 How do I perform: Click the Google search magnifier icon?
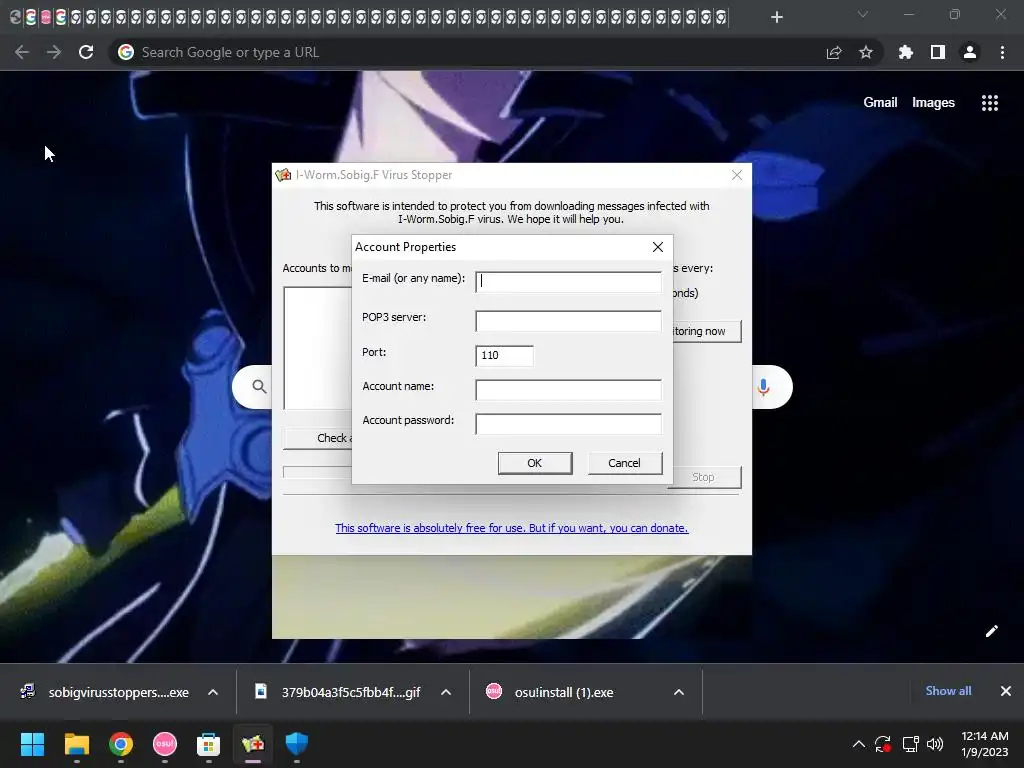coord(259,387)
